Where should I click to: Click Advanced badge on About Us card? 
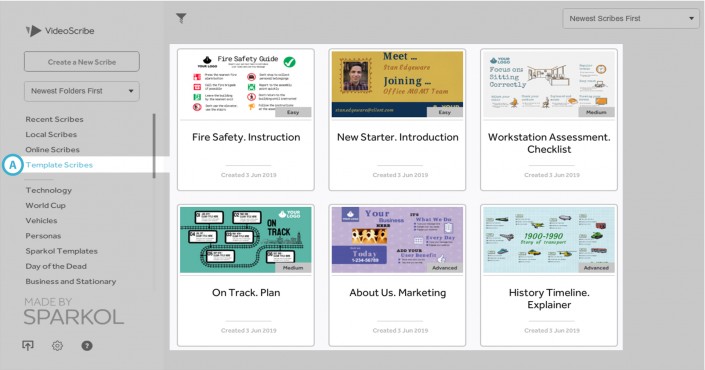coord(445,267)
